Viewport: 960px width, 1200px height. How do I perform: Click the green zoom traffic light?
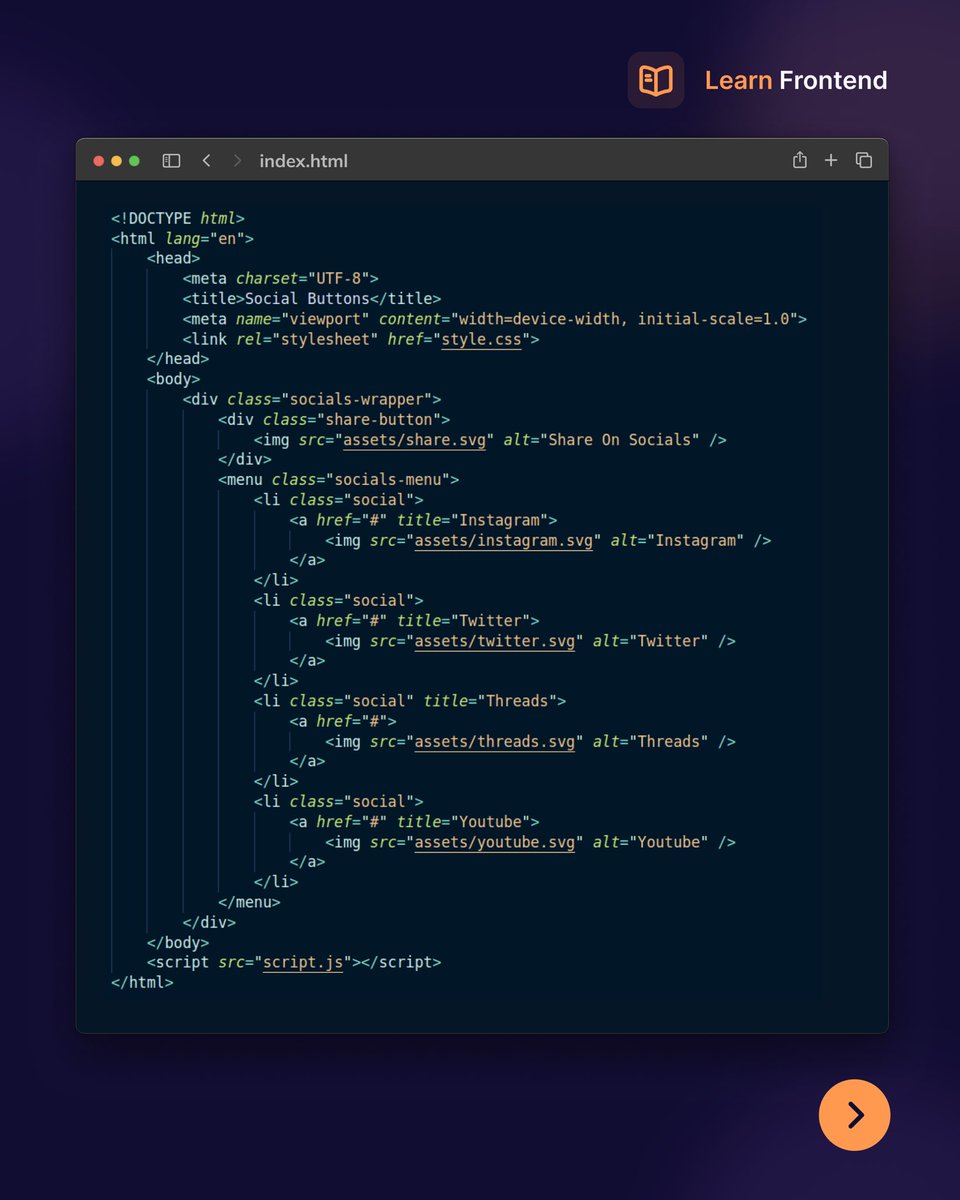[133, 159]
